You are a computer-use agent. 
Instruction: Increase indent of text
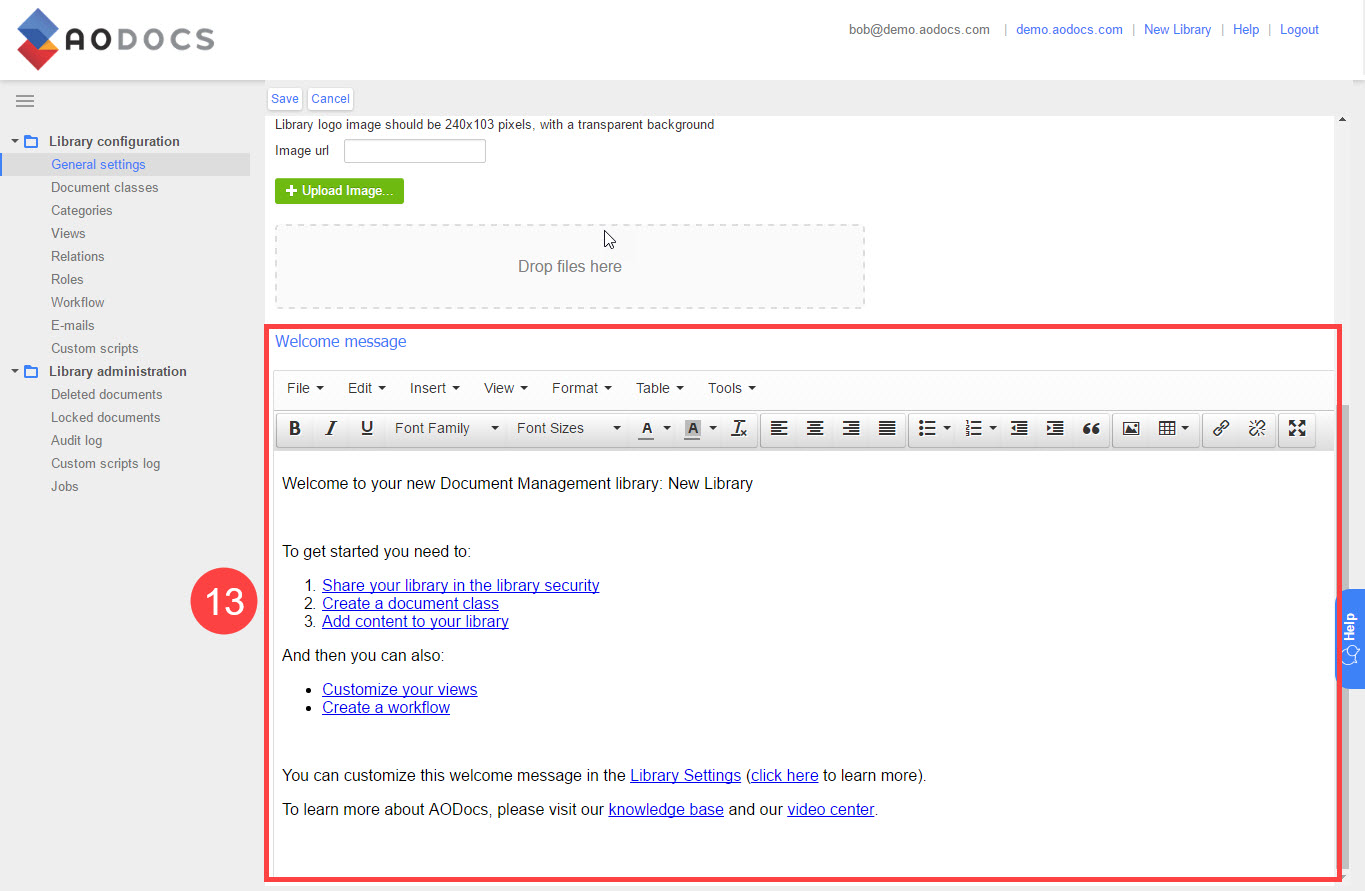click(x=1055, y=428)
